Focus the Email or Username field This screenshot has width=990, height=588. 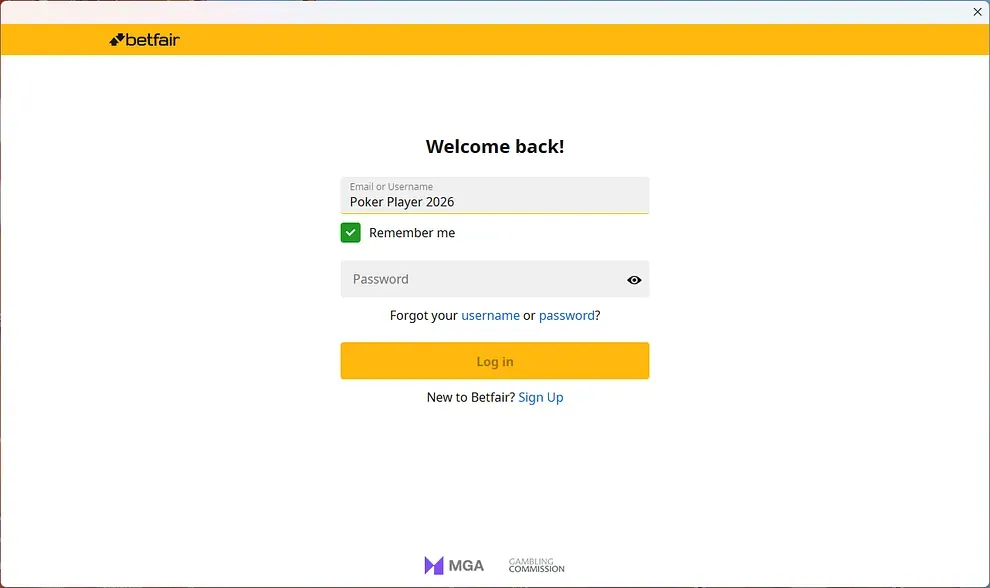[x=494, y=195]
